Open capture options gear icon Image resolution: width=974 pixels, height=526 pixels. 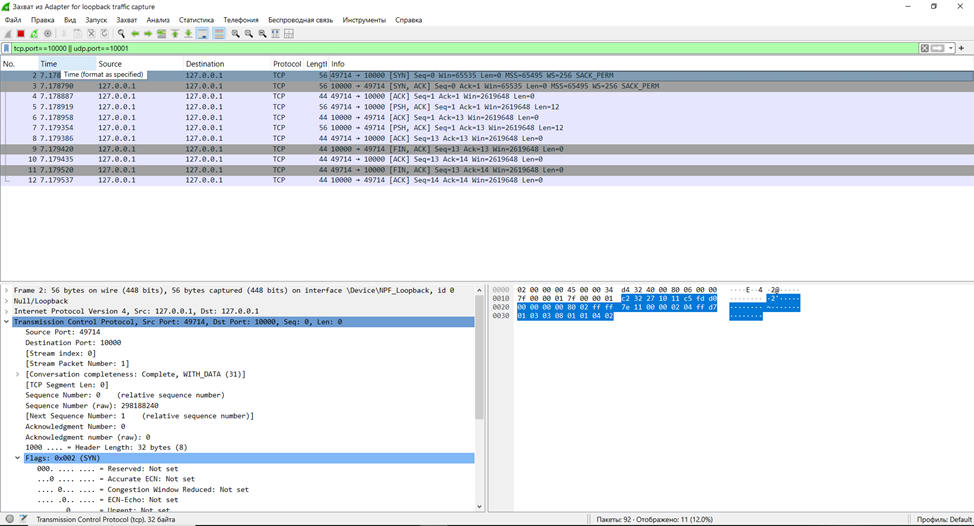(x=47, y=33)
